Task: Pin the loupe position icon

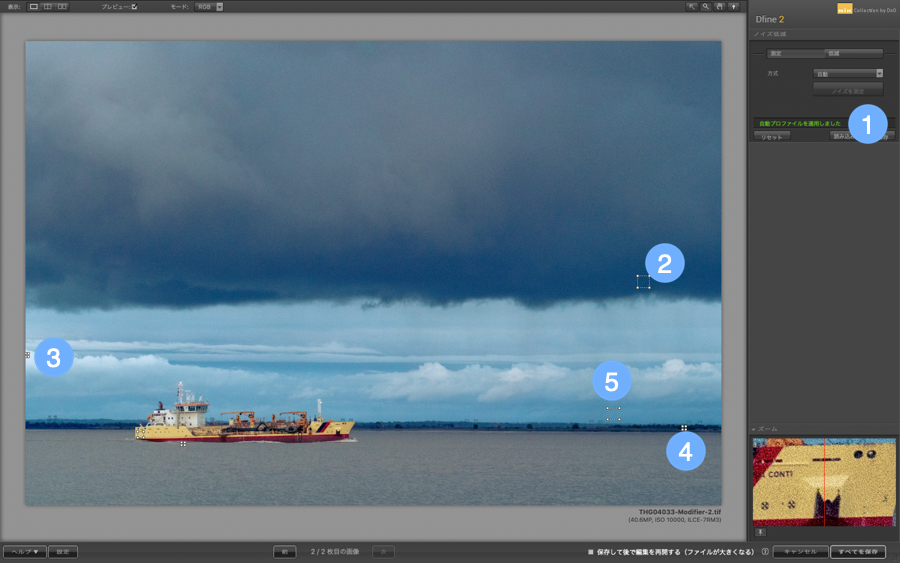Action: (760, 532)
